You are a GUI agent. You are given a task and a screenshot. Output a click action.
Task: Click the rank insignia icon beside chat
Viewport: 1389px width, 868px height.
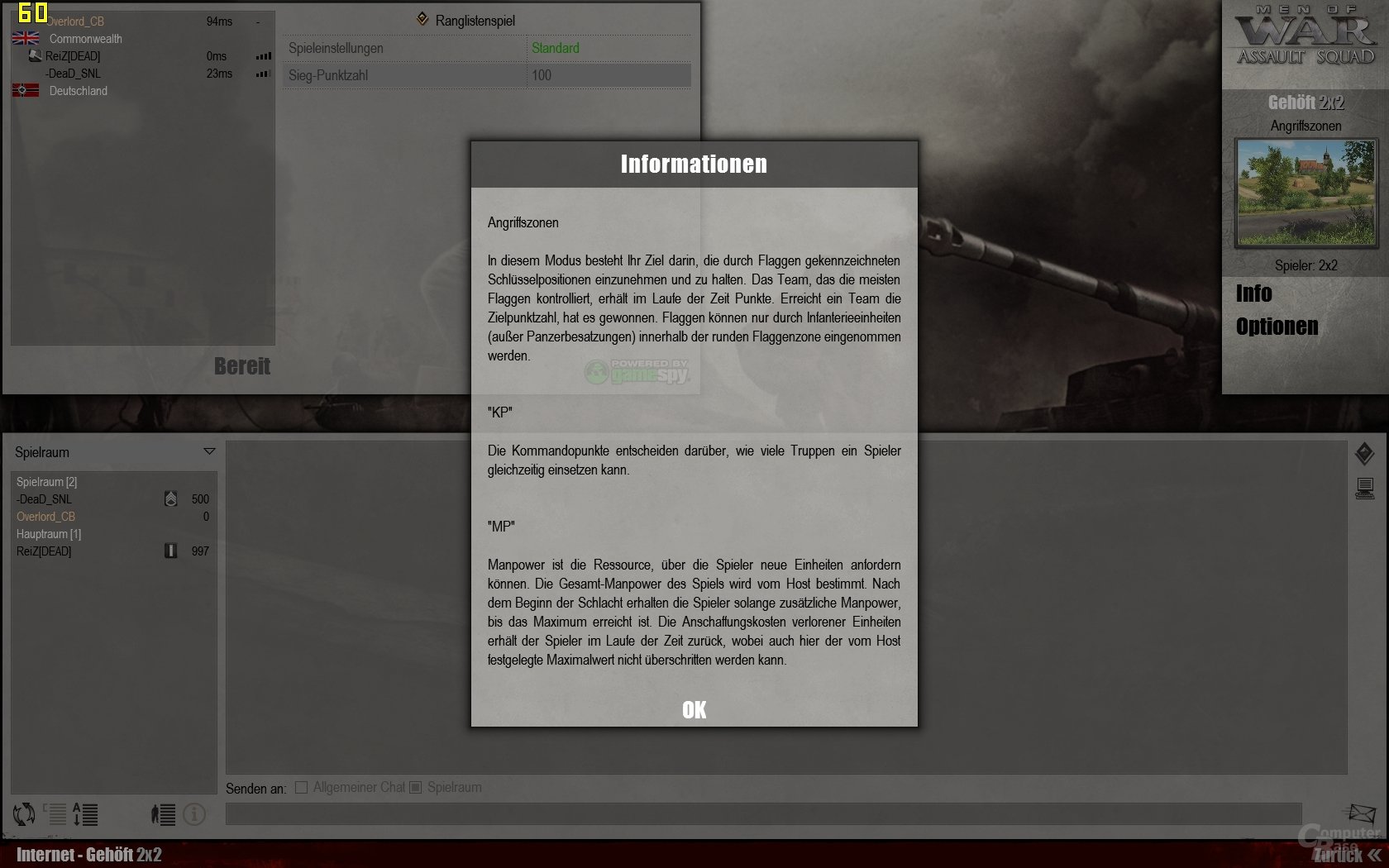1364,453
